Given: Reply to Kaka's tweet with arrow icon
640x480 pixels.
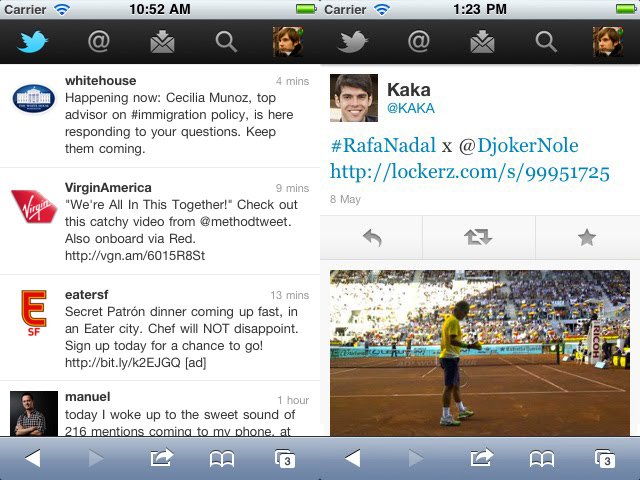Looking at the screenshot, I should 372,238.
